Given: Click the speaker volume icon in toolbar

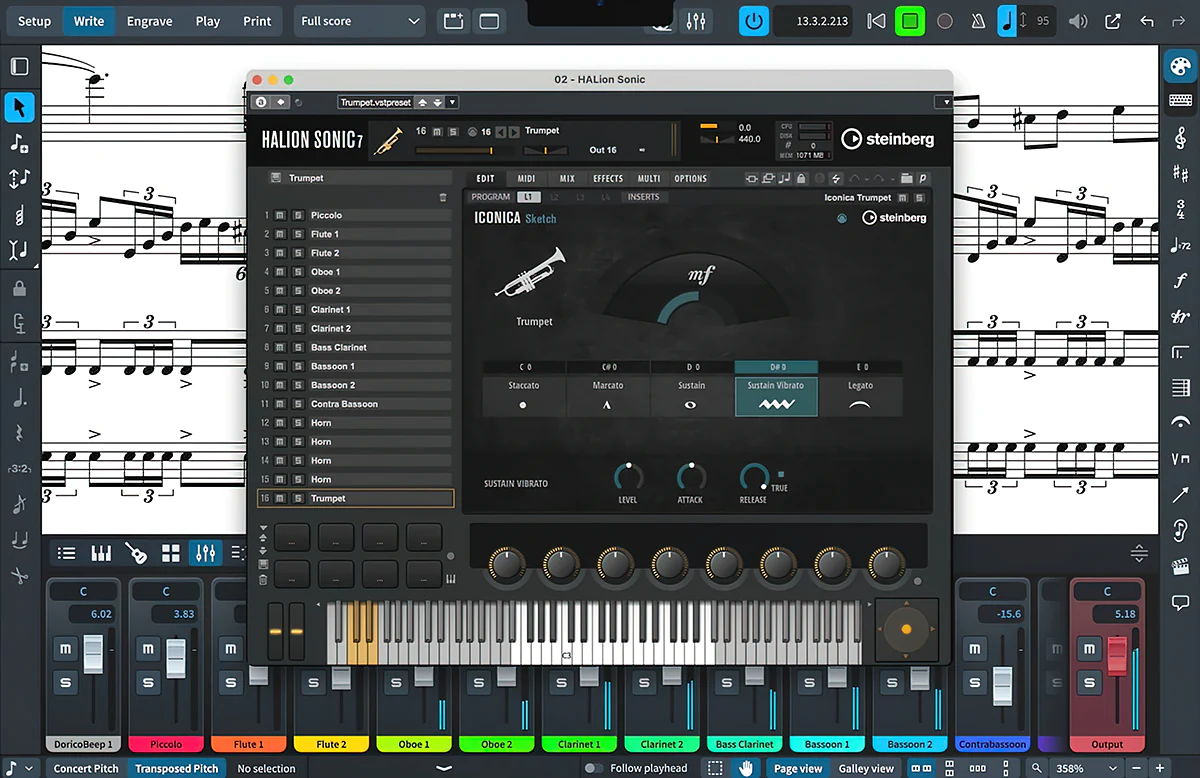Looking at the screenshot, I should coord(1078,21).
